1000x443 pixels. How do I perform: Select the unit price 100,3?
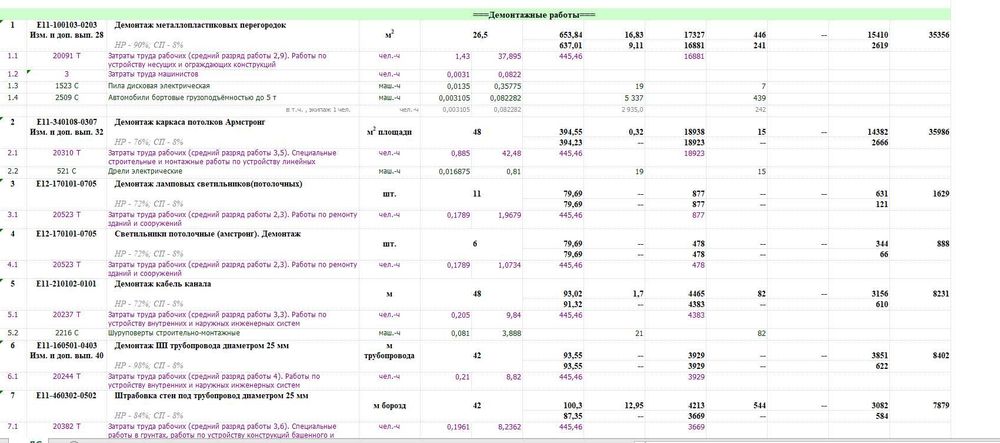[573, 405]
